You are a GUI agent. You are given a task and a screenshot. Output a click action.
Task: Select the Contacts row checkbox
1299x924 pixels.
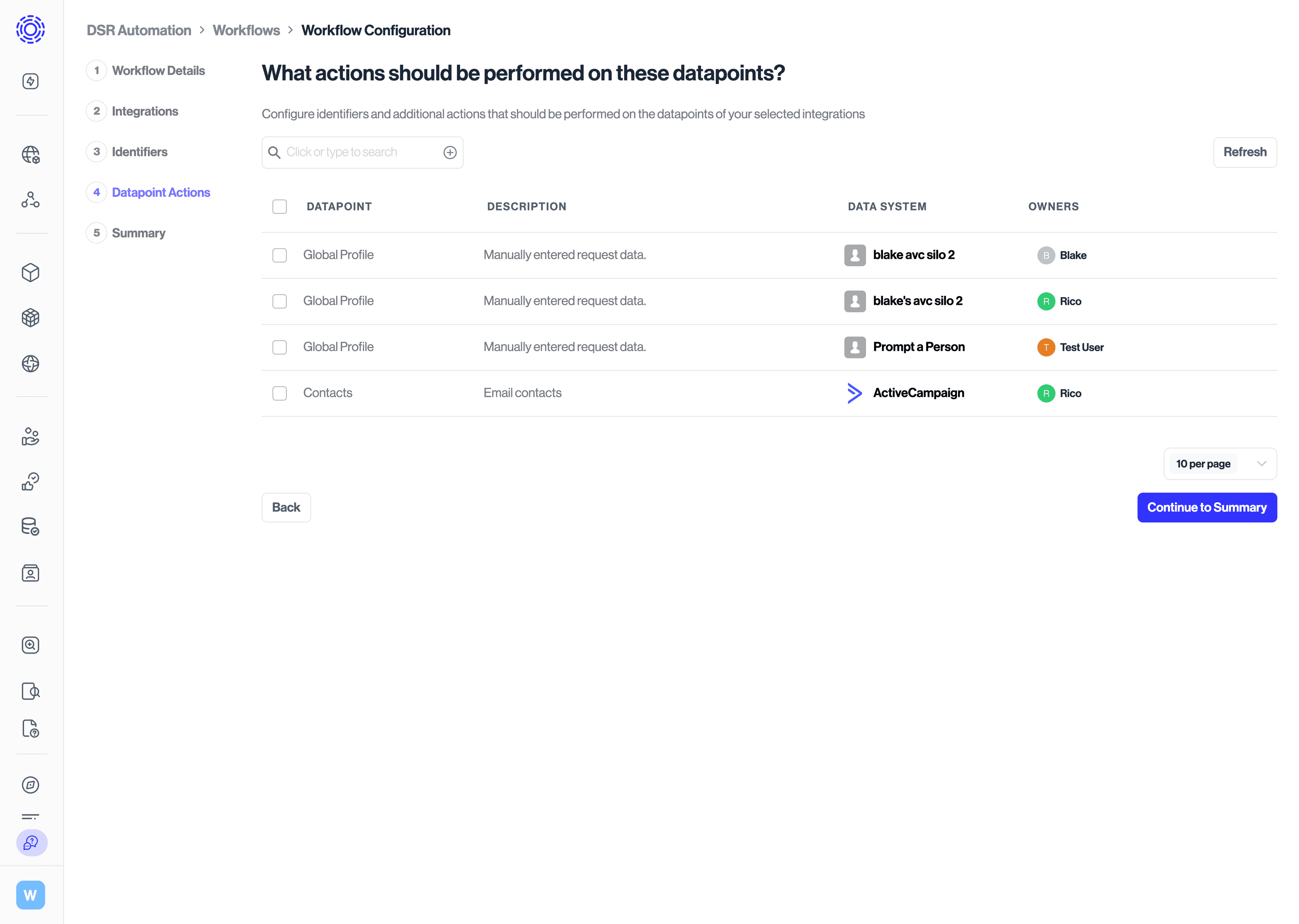(x=279, y=392)
